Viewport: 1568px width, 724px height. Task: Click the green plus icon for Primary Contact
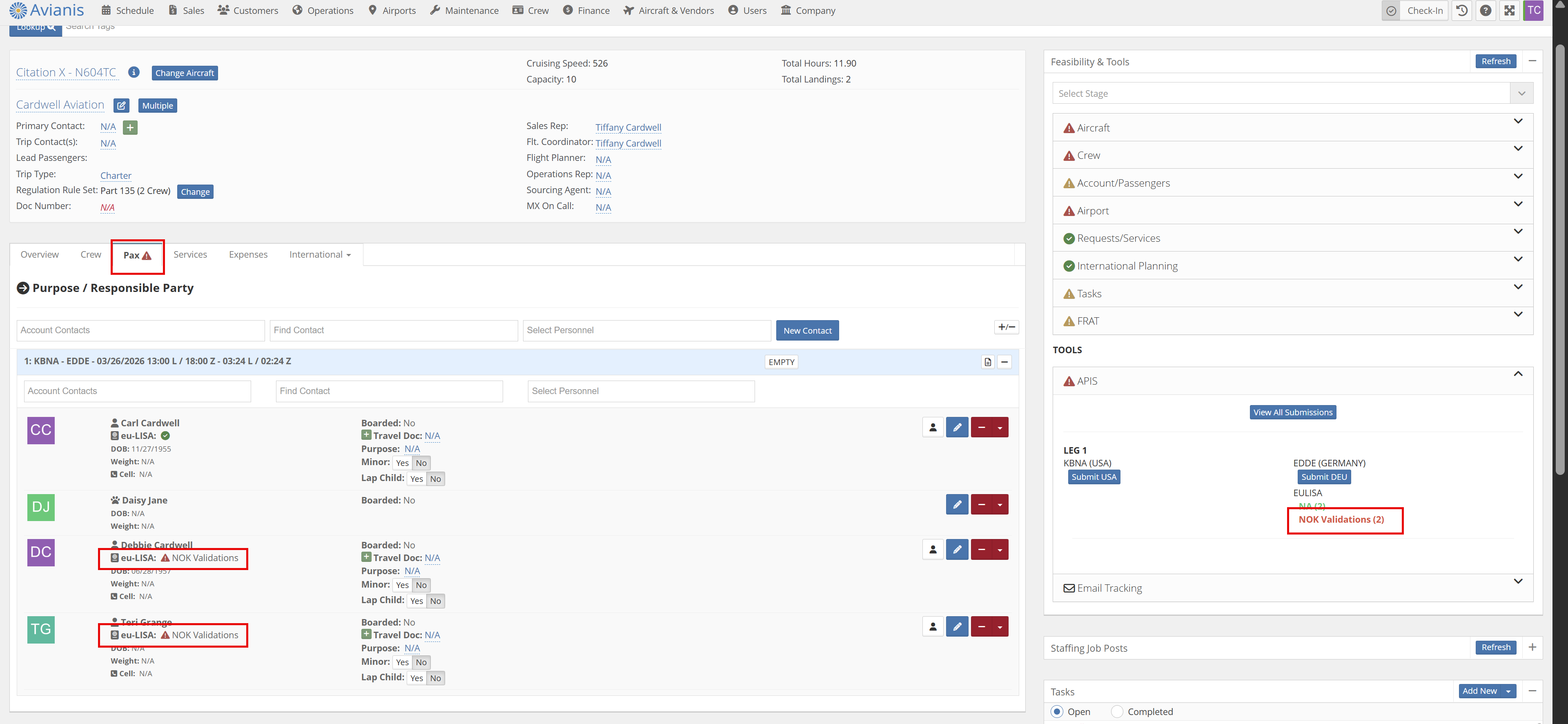pos(130,127)
